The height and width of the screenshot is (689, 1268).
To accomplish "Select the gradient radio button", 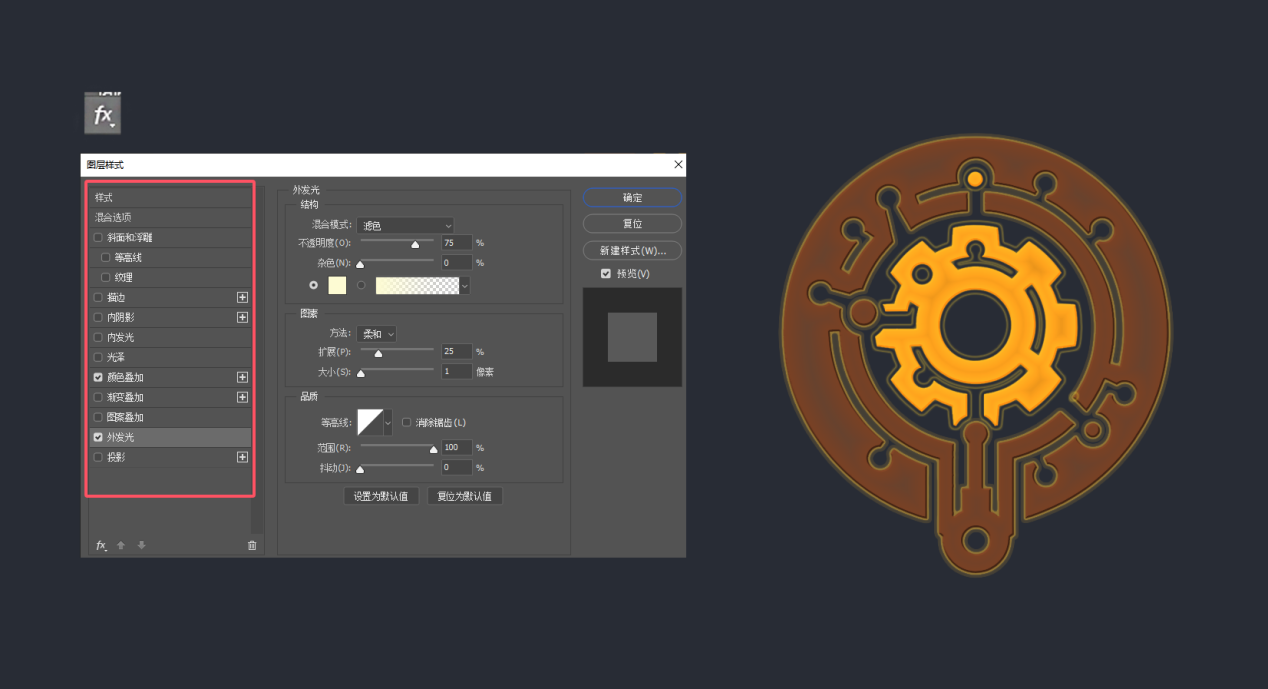I will pyautogui.click(x=361, y=285).
